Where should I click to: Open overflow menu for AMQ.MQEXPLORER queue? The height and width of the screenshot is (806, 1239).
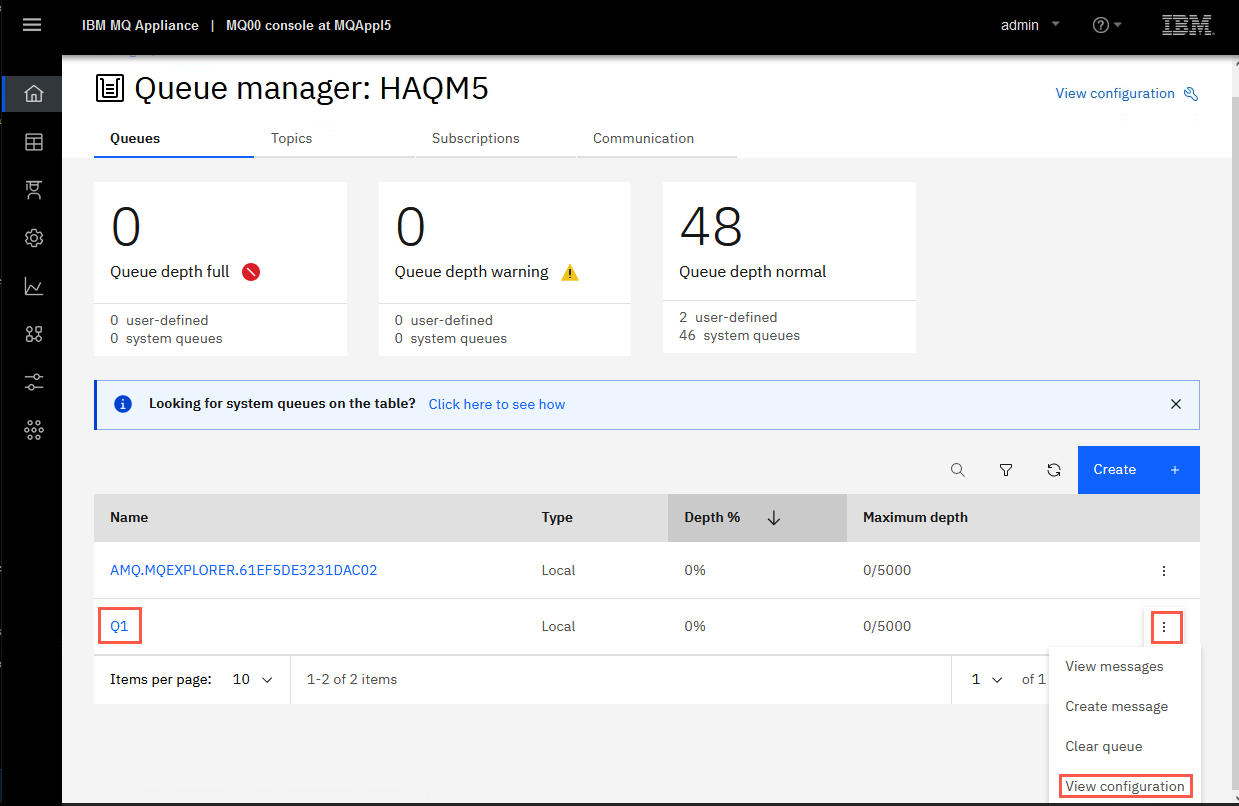click(1163, 571)
